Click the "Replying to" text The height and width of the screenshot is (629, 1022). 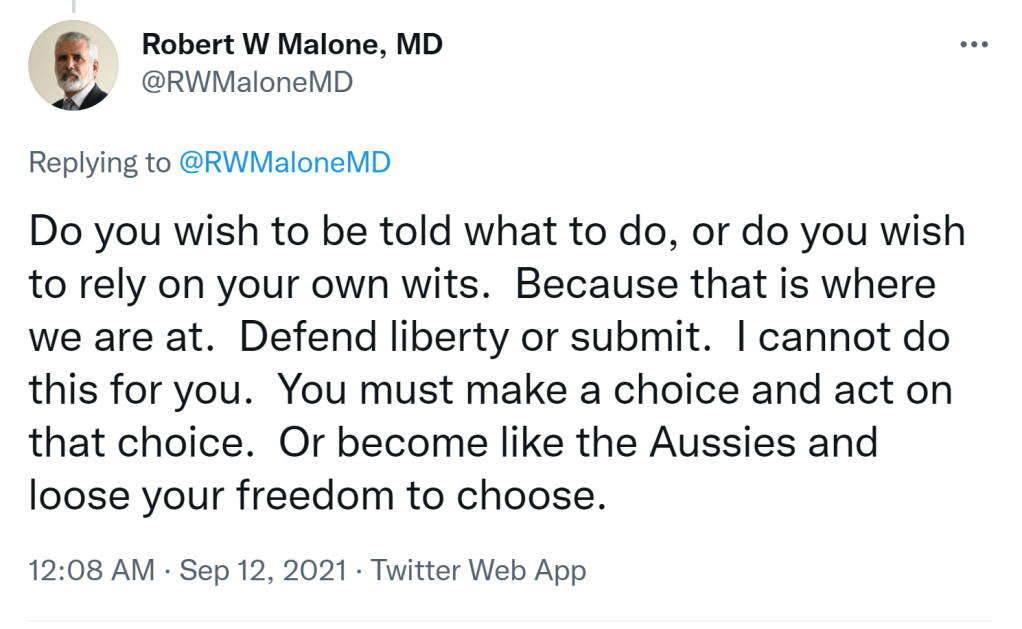[x=100, y=163]
